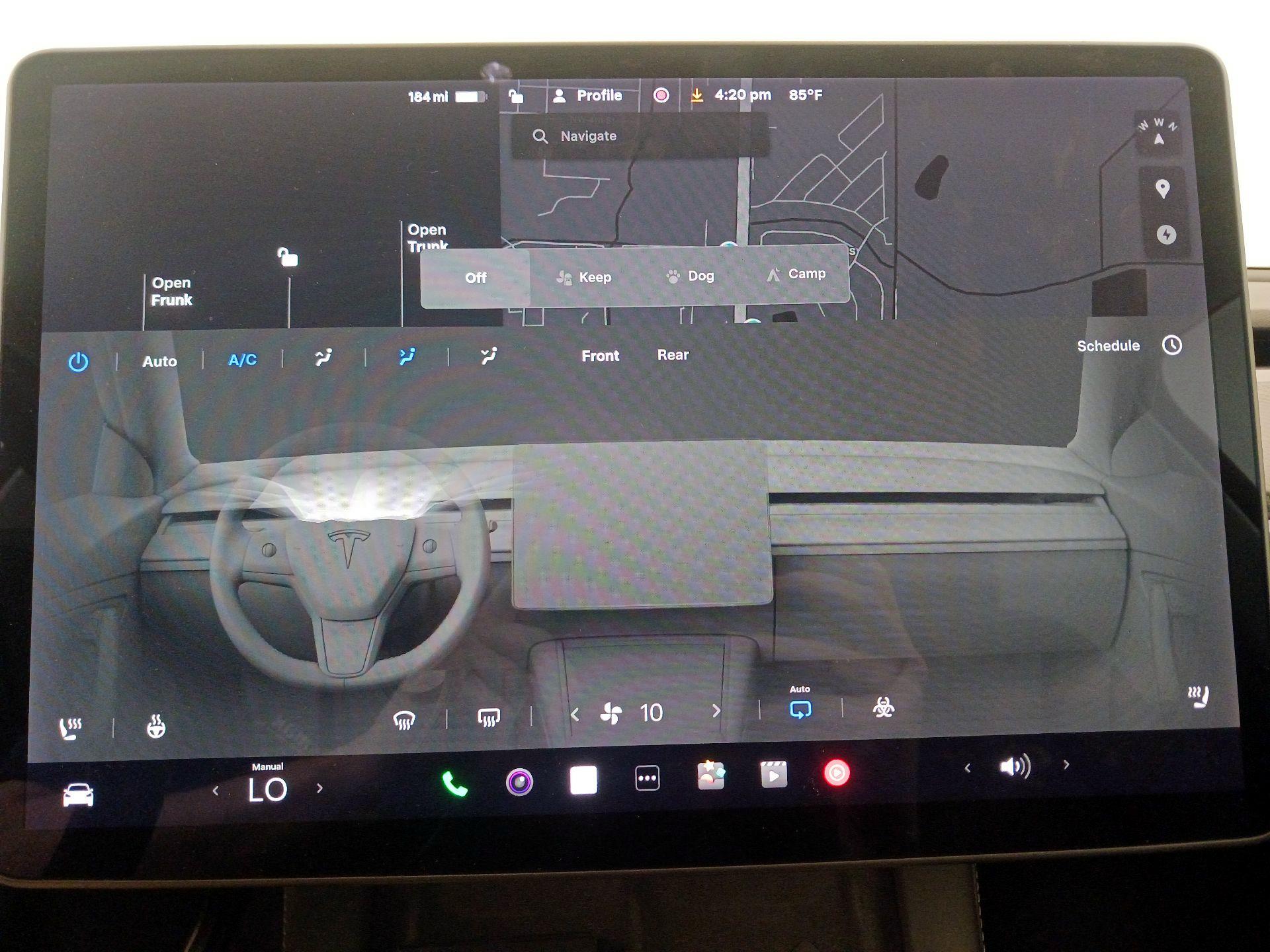Raise cabin temperature with right chevron
The height and width of the screenshot is (952, 1270).
click(x=319, y=788)
